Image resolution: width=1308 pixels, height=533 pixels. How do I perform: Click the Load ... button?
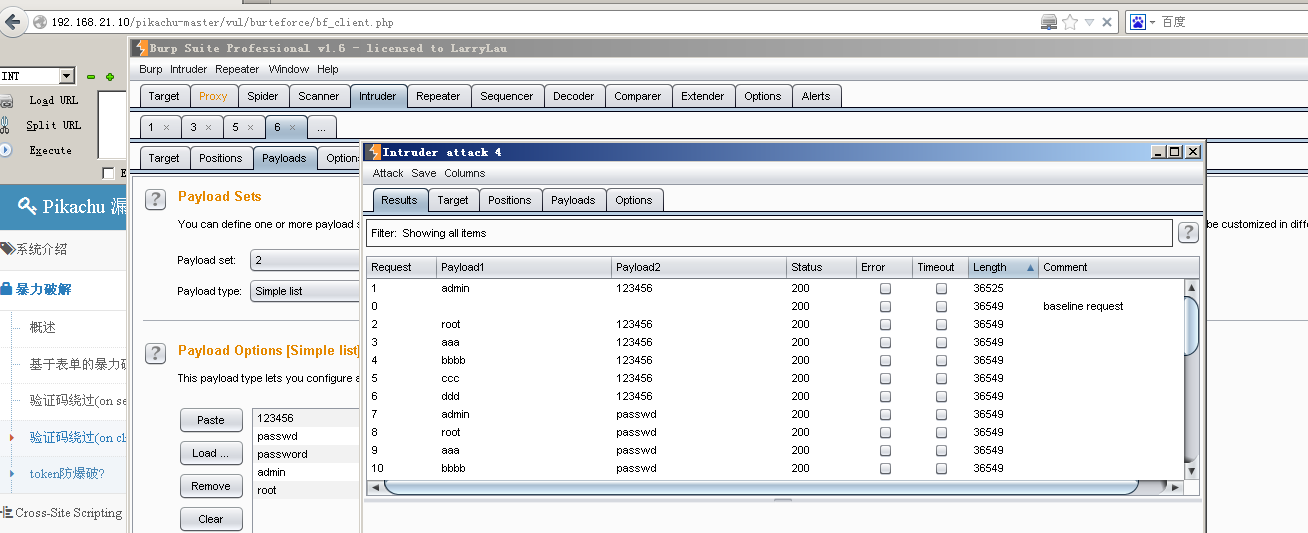[x=211, y=453]
